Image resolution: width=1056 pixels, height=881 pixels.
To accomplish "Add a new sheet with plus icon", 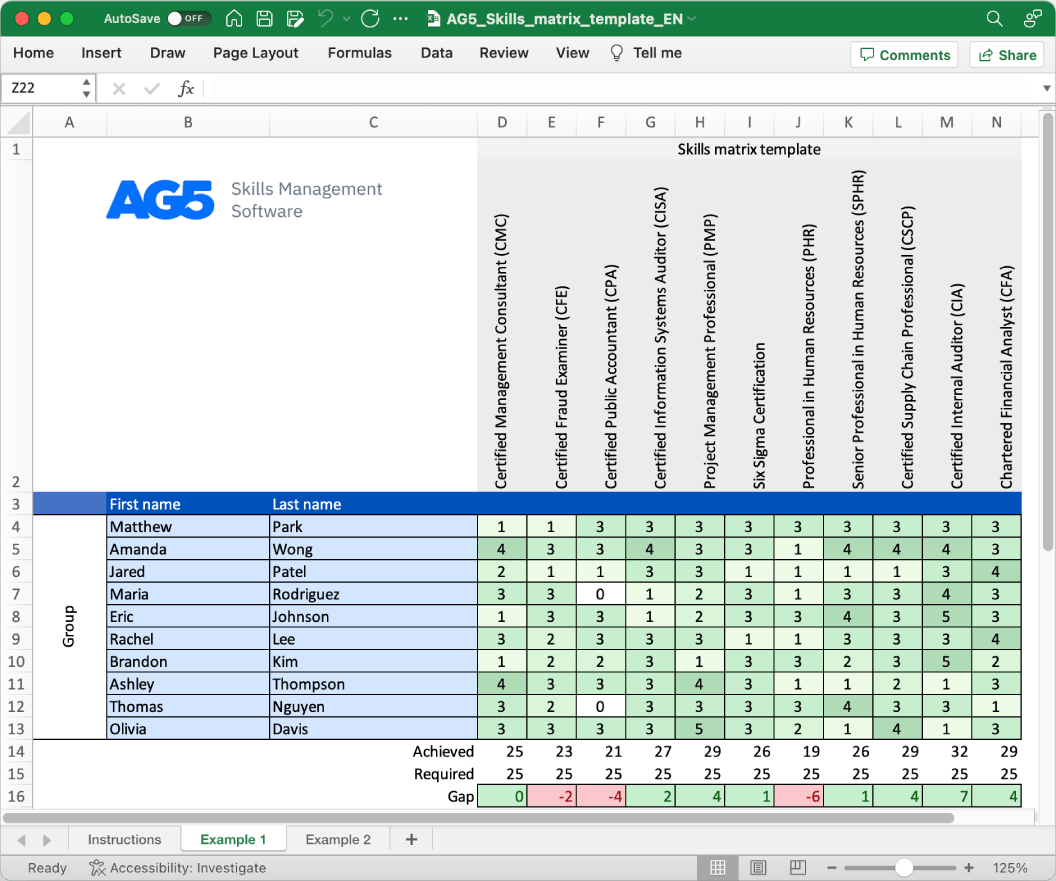I will click(x=411, y=840).
